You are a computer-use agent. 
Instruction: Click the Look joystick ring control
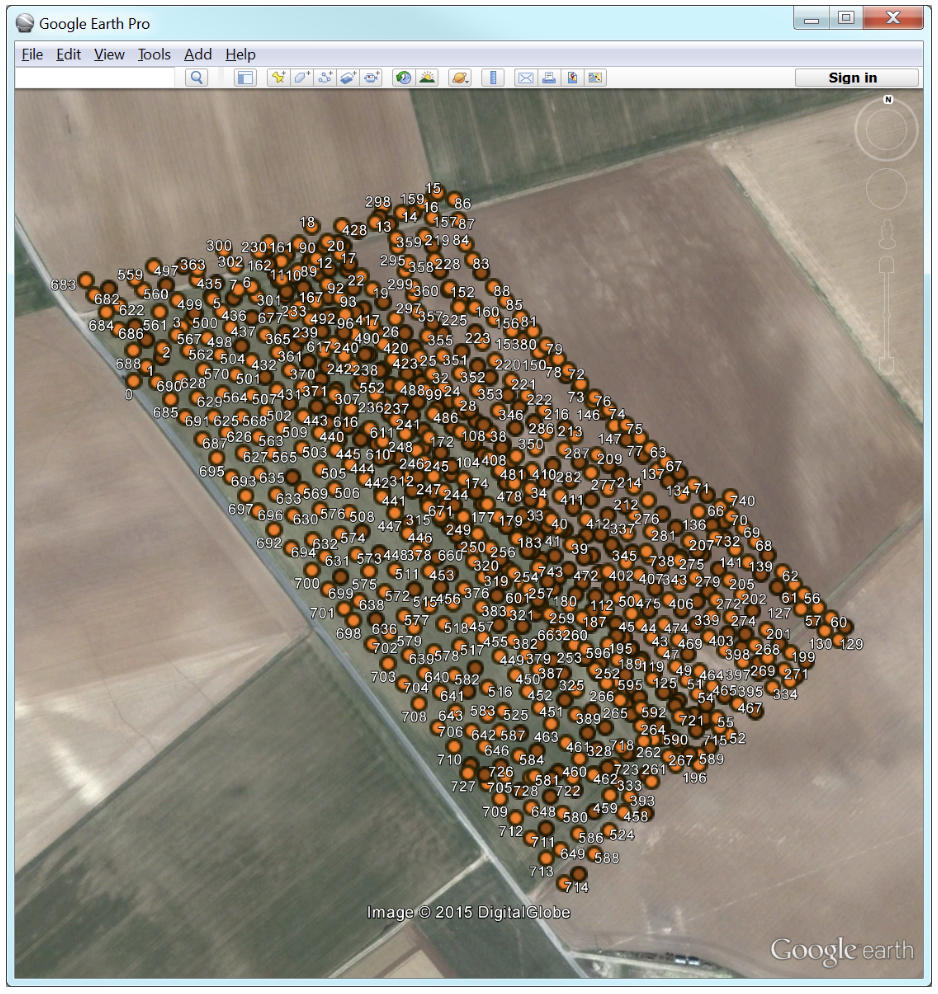[x=886, y=130]
